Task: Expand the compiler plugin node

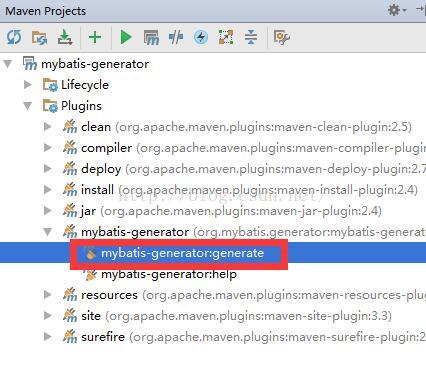Action: pyautogui.click(x=48, y=148)
